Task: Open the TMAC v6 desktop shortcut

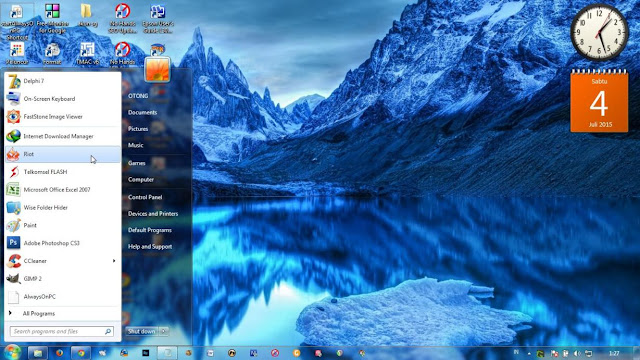Action: (87, 53)
